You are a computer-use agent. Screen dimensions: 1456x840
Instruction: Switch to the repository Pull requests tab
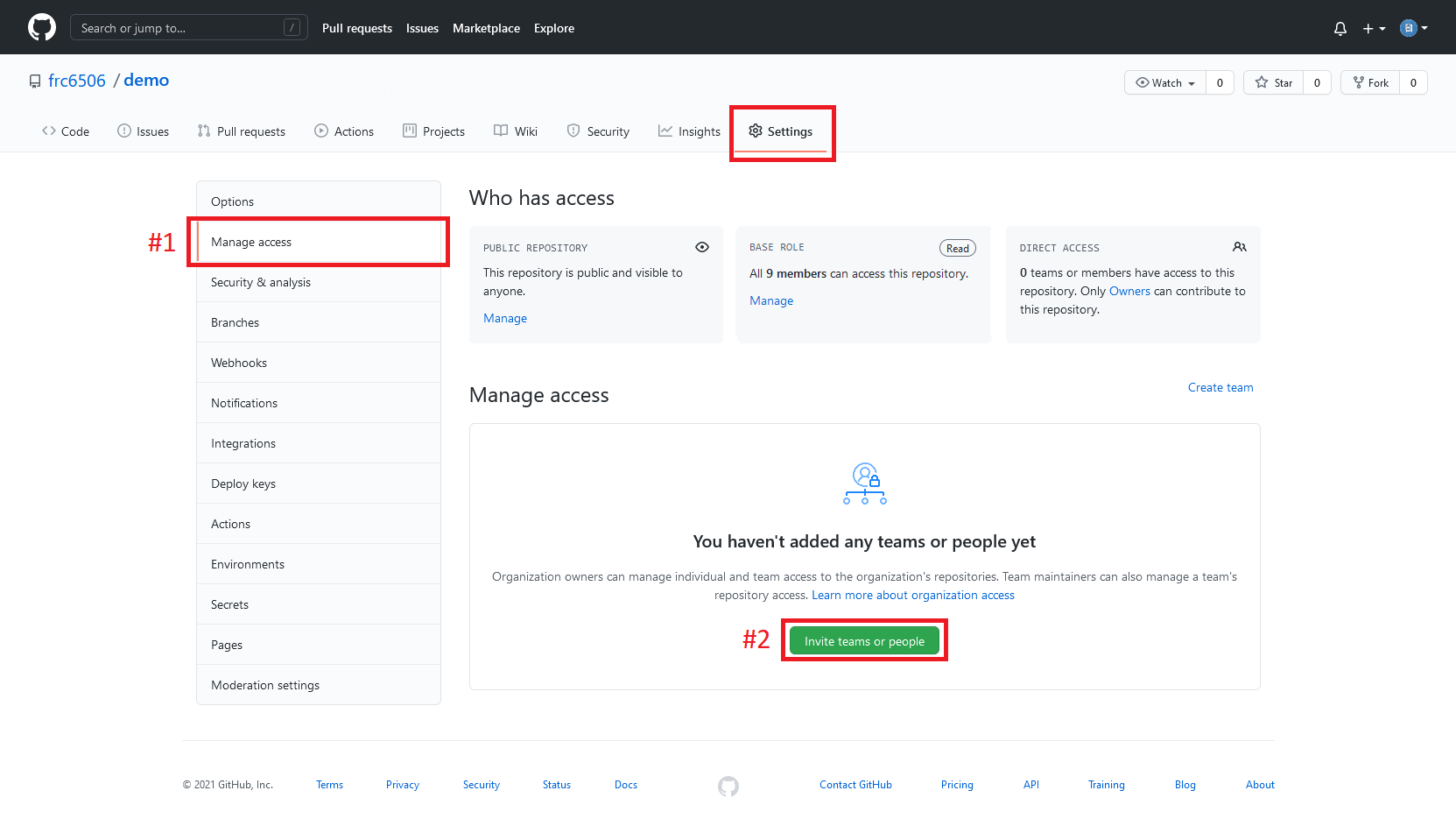[241, 131]
